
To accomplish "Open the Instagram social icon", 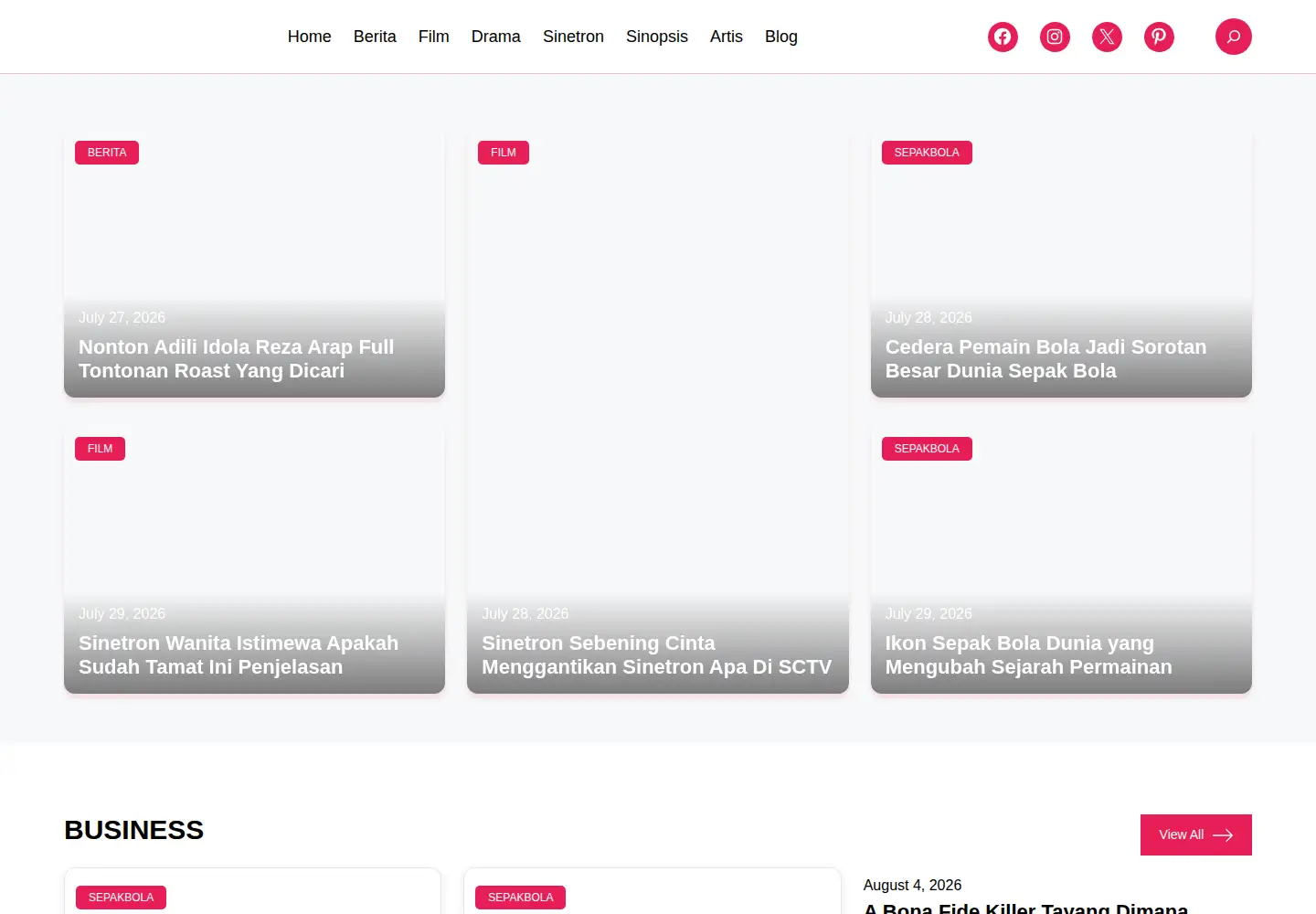I will [1055, 37].
